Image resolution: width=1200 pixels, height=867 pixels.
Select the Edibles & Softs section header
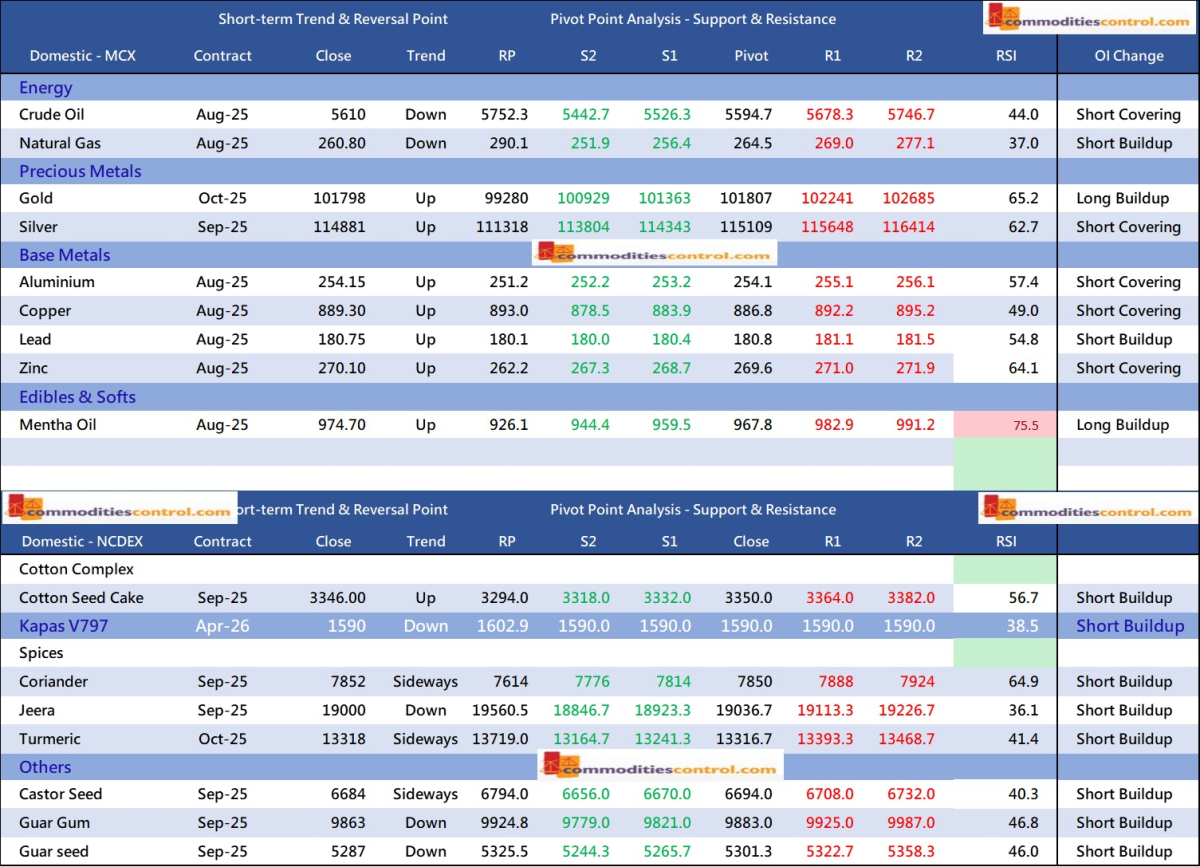[77, 397]
